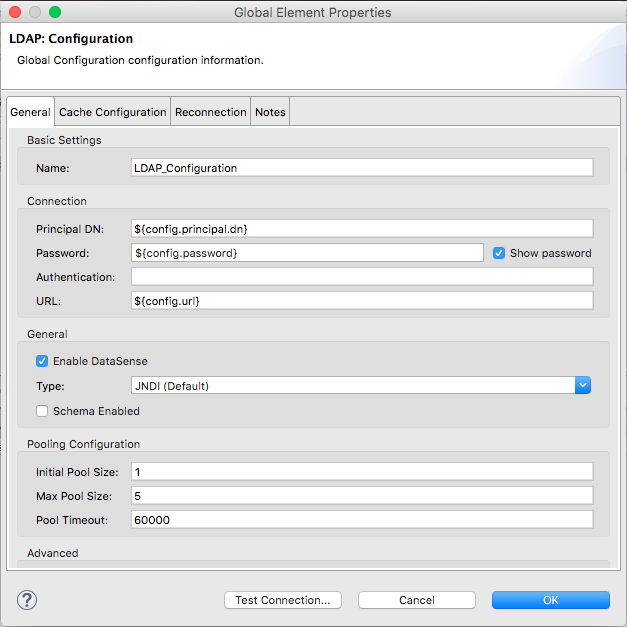The width and height of the screenshot is (627, 627).
Task: Click the Basic Settings section label
Action: [64, 140]
